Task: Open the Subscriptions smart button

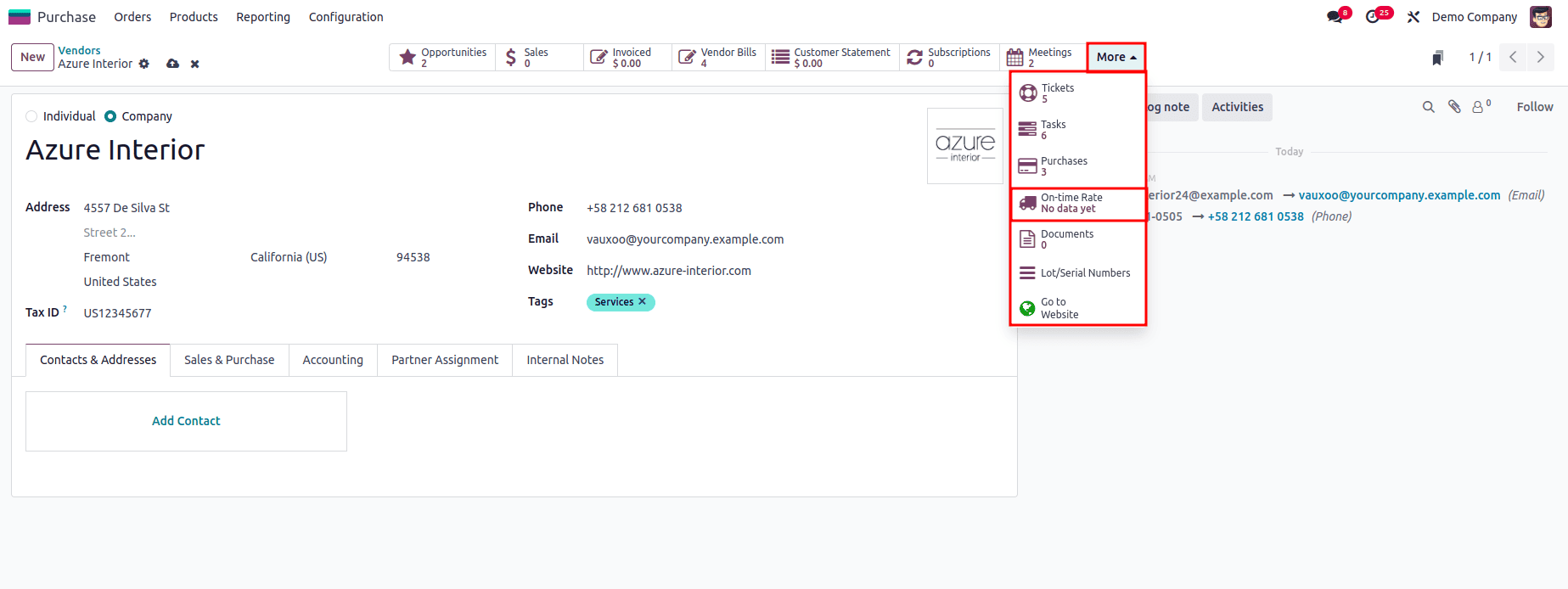Action: (x=949, y=57)
